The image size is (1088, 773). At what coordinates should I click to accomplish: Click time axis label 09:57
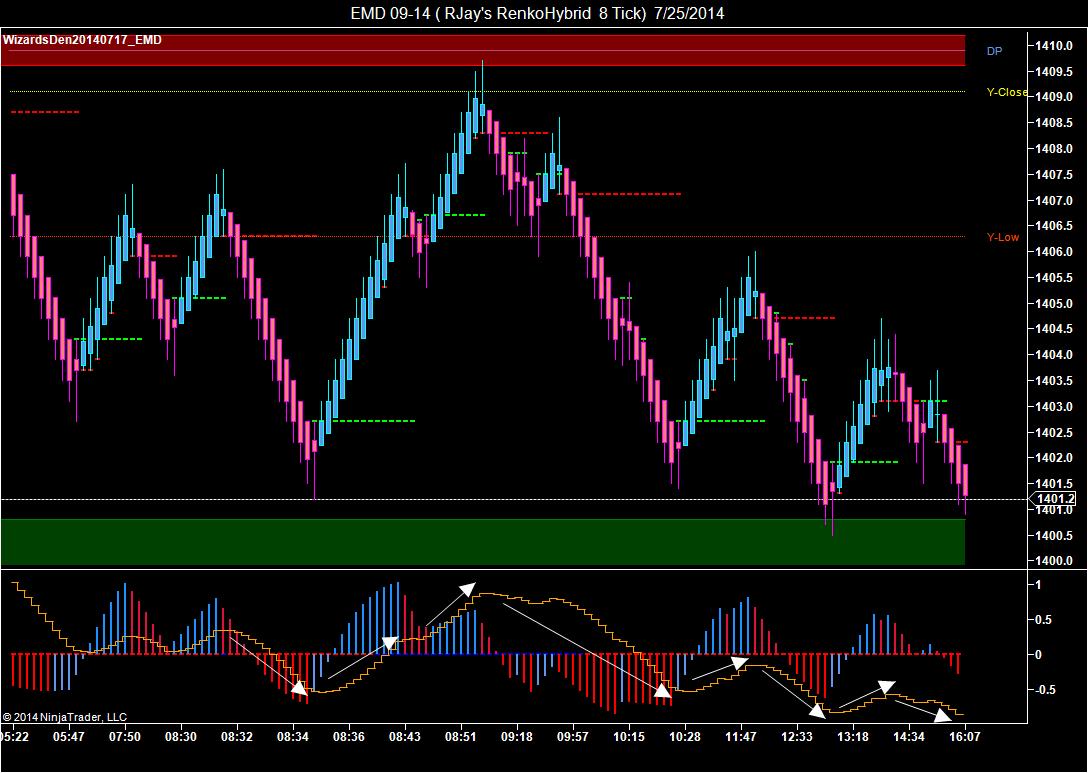(x=572, y=736)
